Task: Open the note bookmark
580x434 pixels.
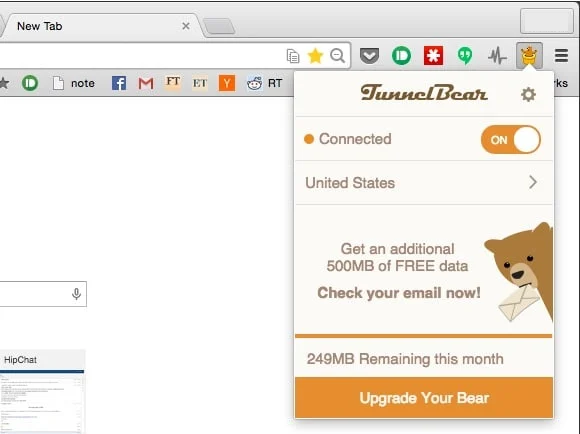Action: [x=74, y=83]
